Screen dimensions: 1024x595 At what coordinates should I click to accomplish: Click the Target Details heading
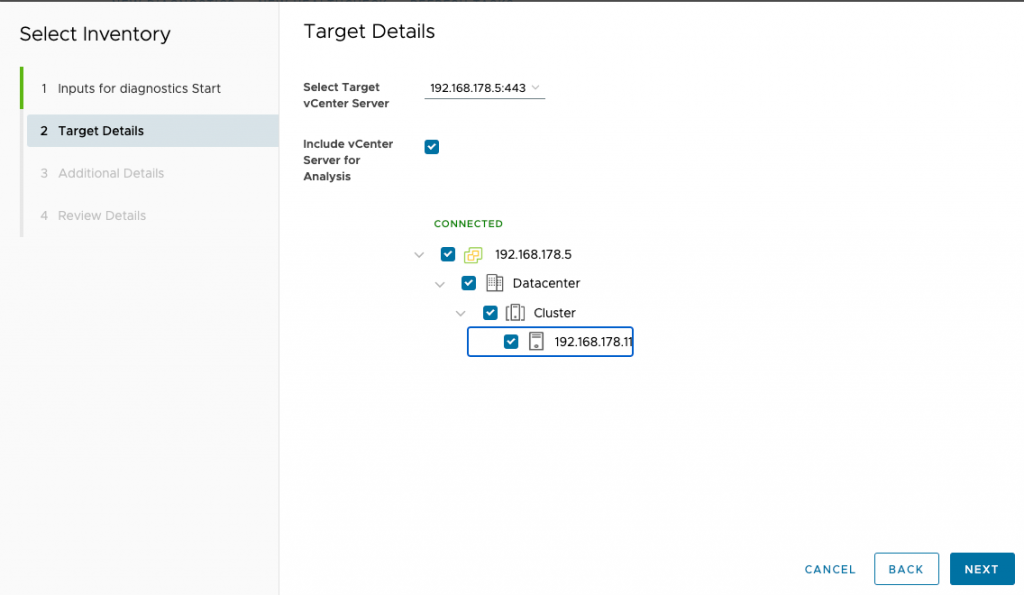(369, 31)
